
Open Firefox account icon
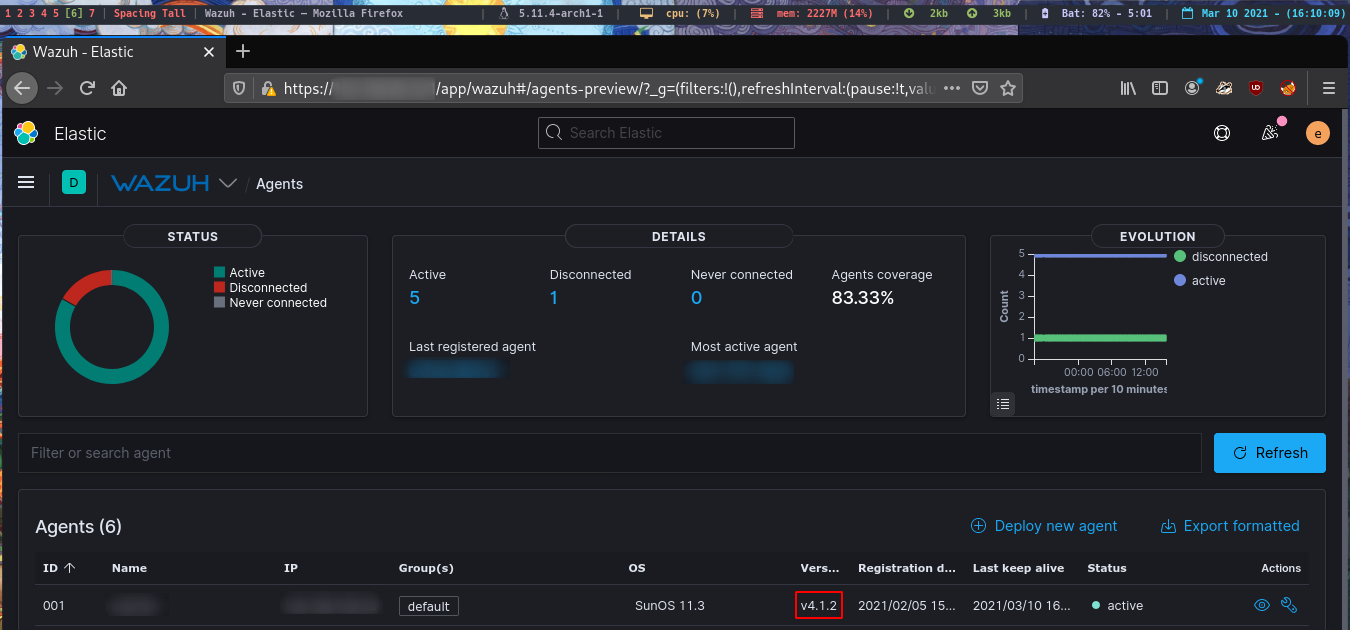[x=1192, y=88]
